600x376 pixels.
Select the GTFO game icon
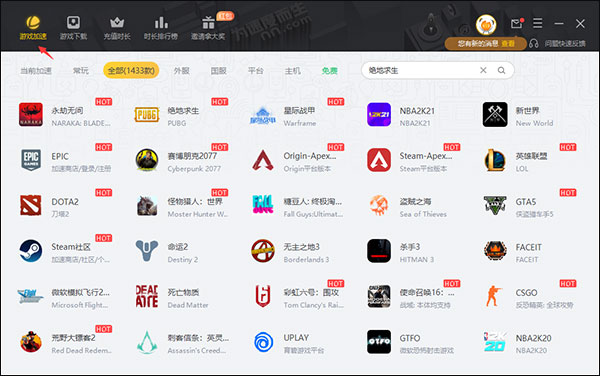coord(379,342)
